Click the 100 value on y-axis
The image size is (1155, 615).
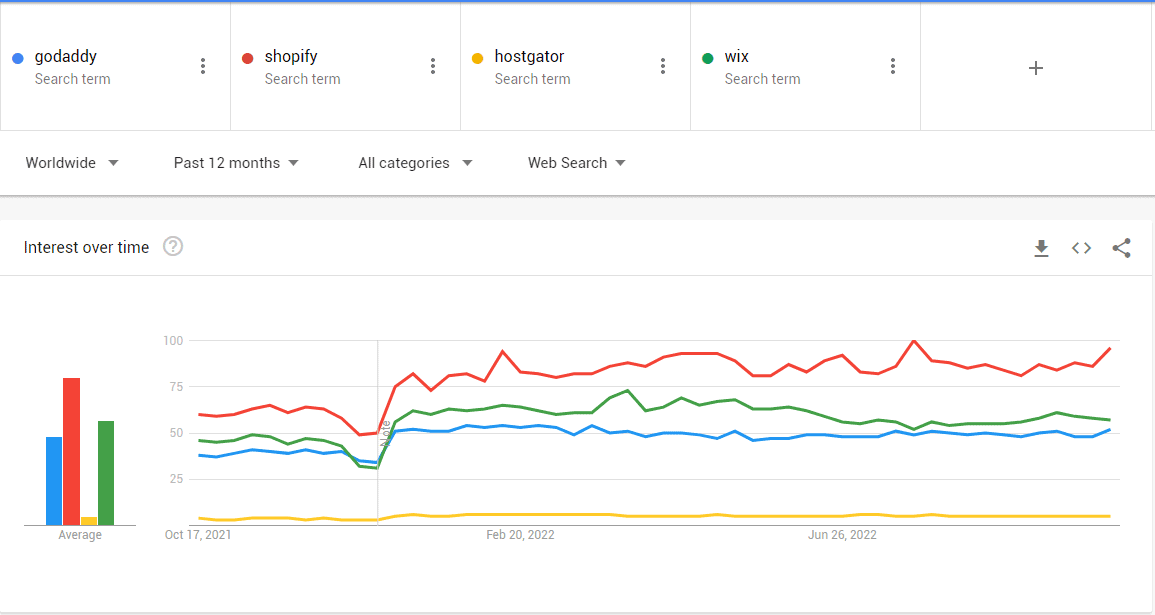pyautogui.click(x=173, y=340)
